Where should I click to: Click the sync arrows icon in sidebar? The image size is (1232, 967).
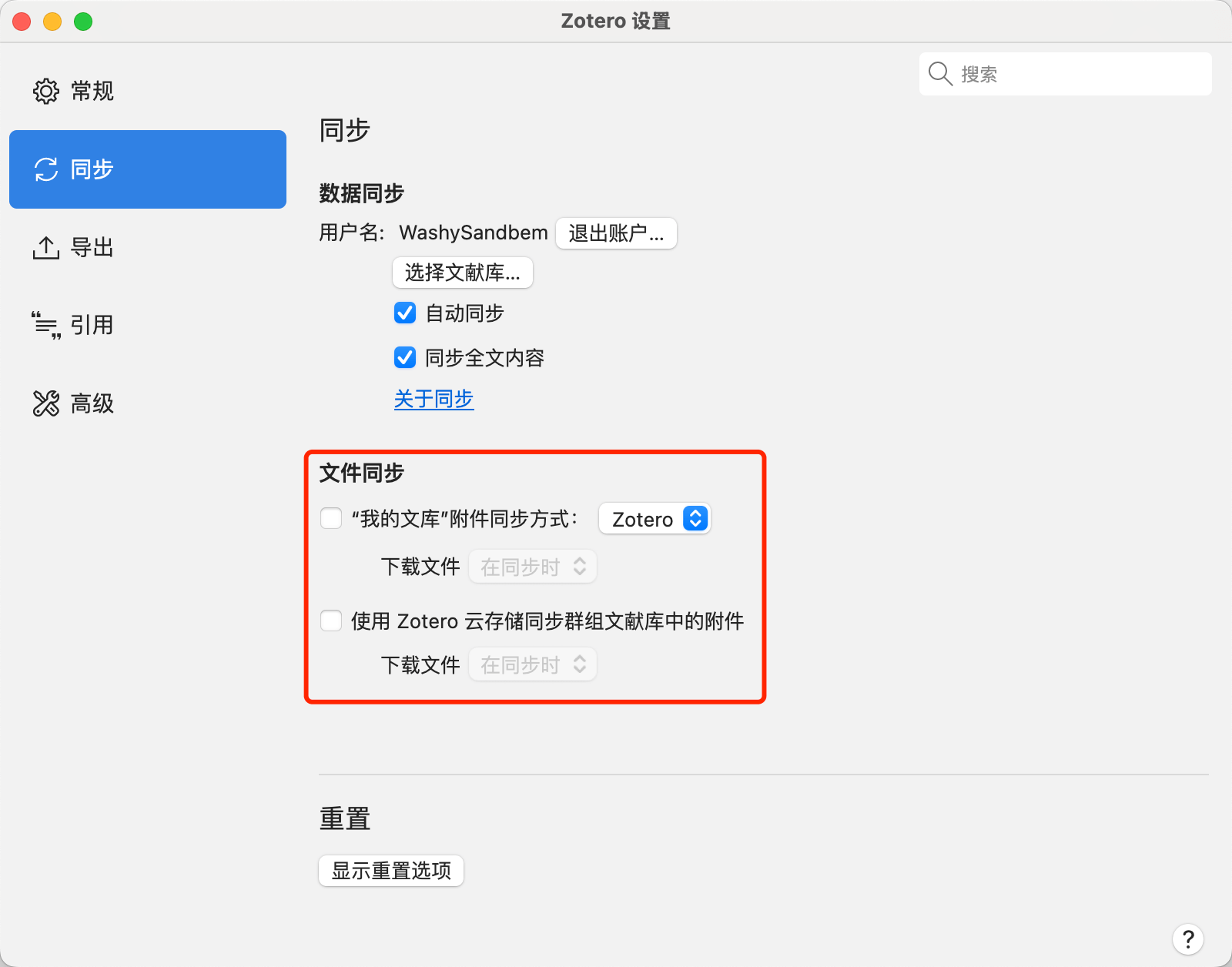click(46, 169)
